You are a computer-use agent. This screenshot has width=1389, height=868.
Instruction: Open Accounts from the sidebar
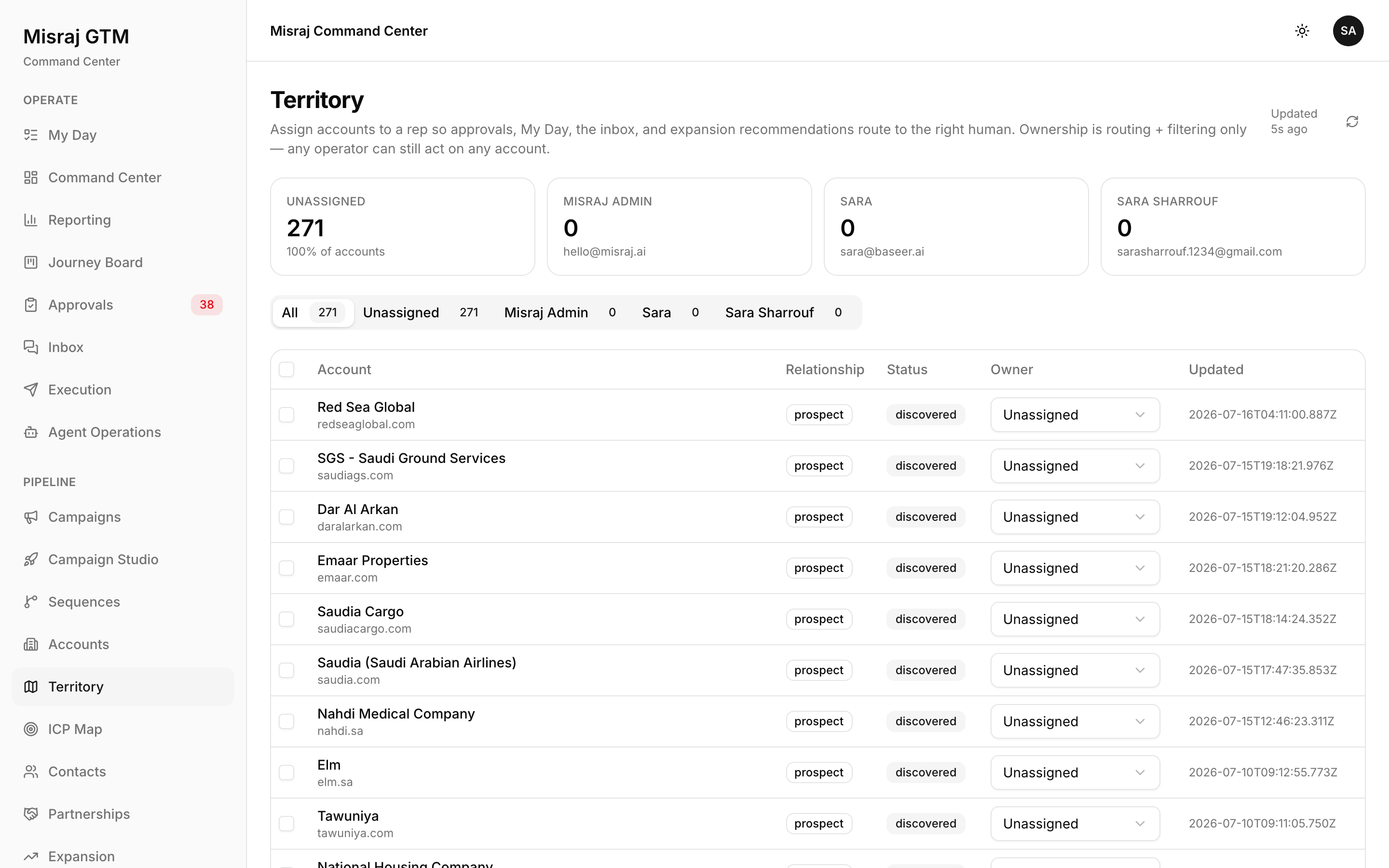[x=123, y=645]
